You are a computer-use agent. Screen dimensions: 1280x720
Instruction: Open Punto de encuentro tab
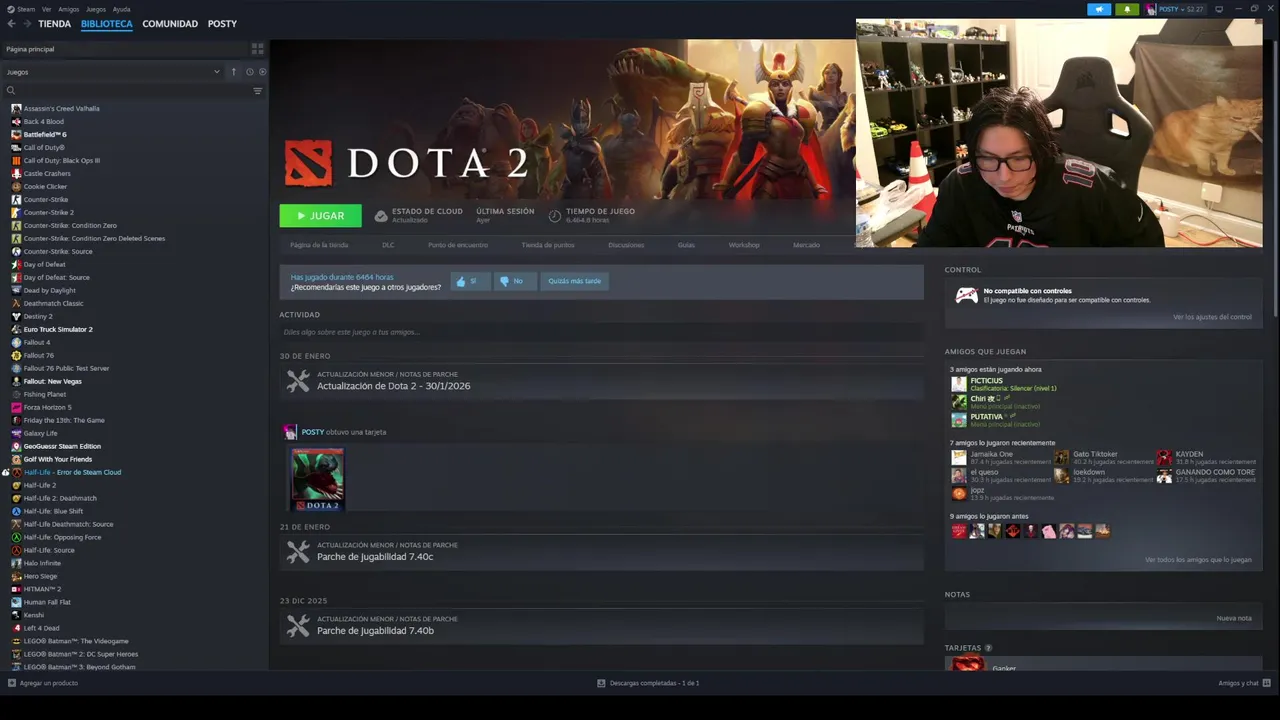[x=458, y=245]
